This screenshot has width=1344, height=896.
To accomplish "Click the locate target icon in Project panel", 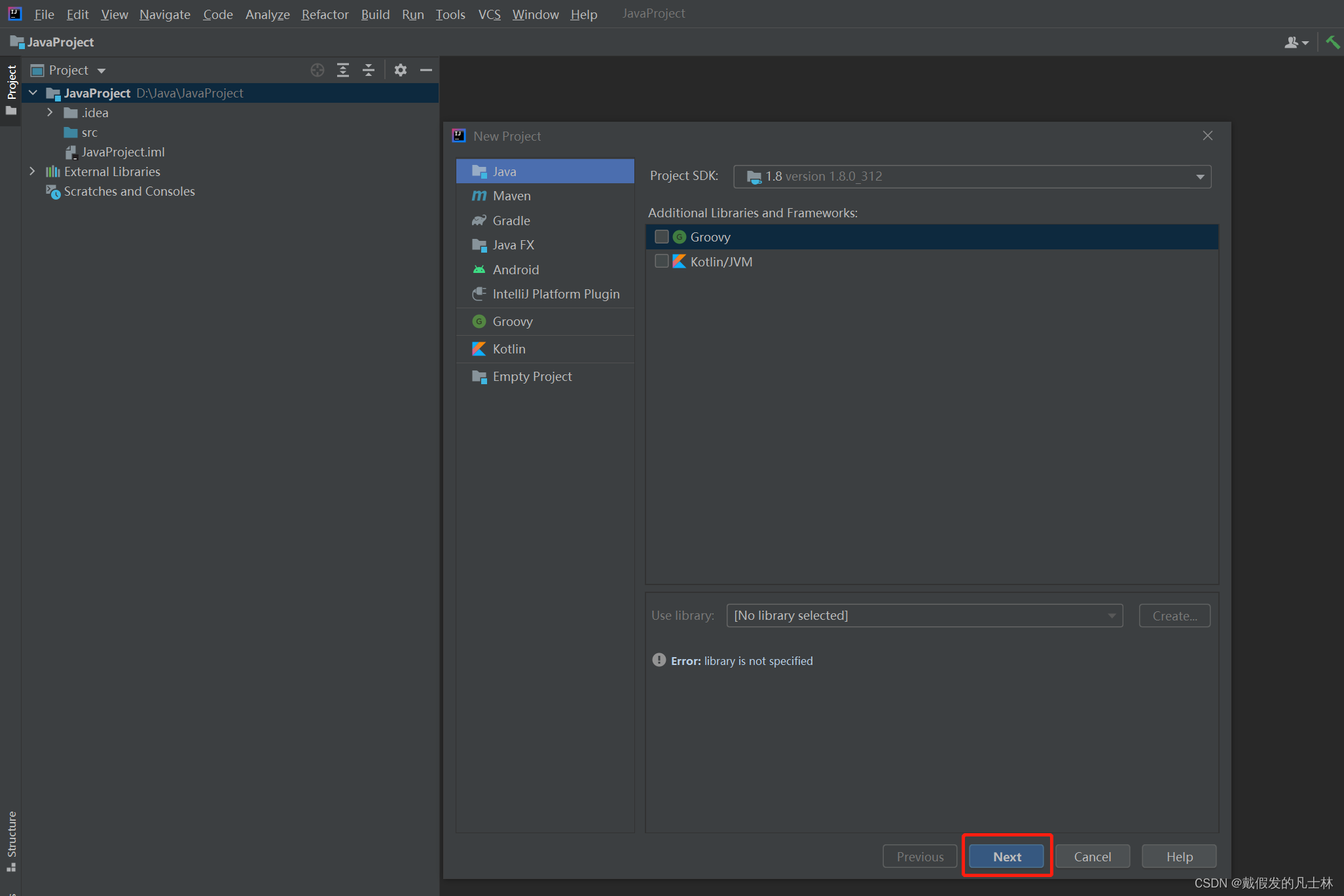I will (318, 70).
